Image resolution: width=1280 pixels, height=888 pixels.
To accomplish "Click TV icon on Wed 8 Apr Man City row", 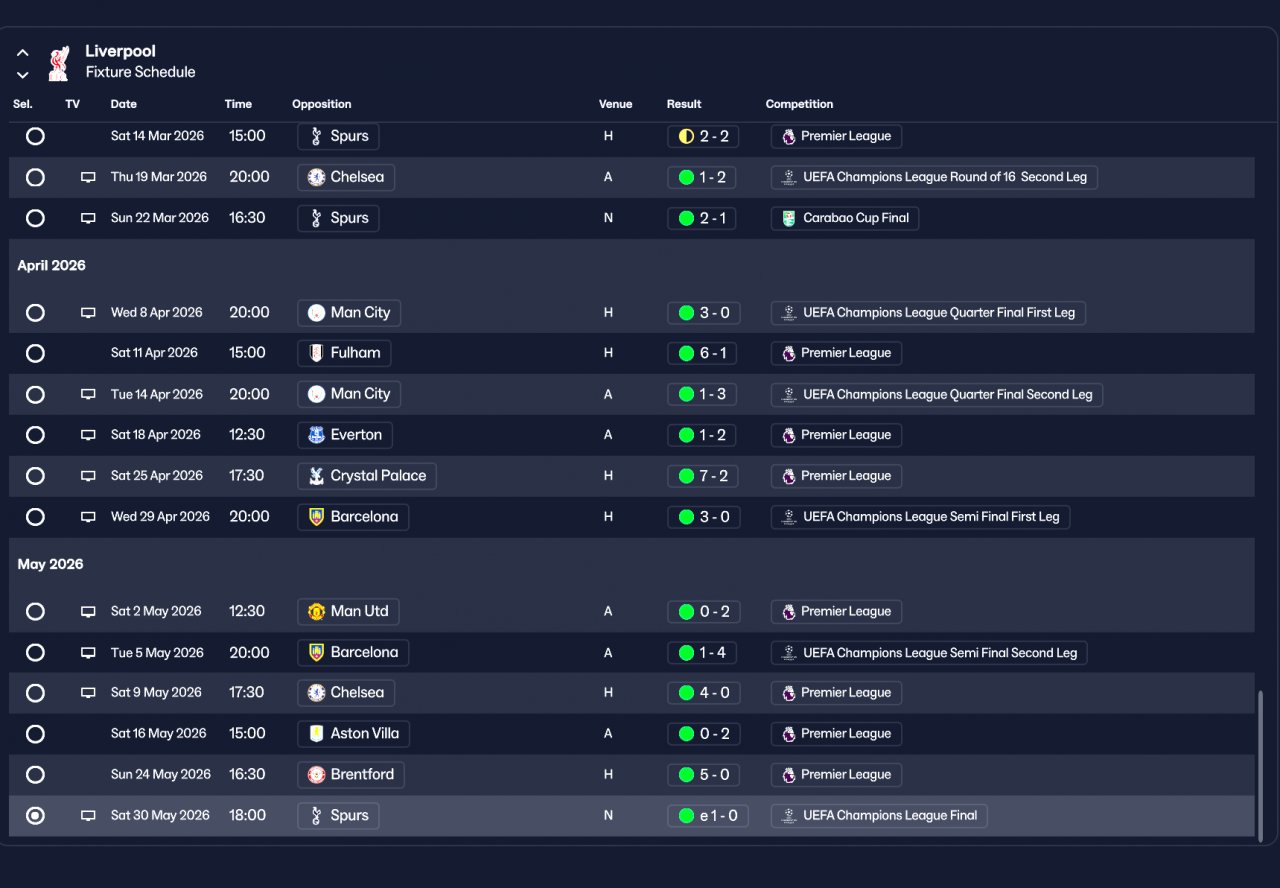I will (88, 313).
